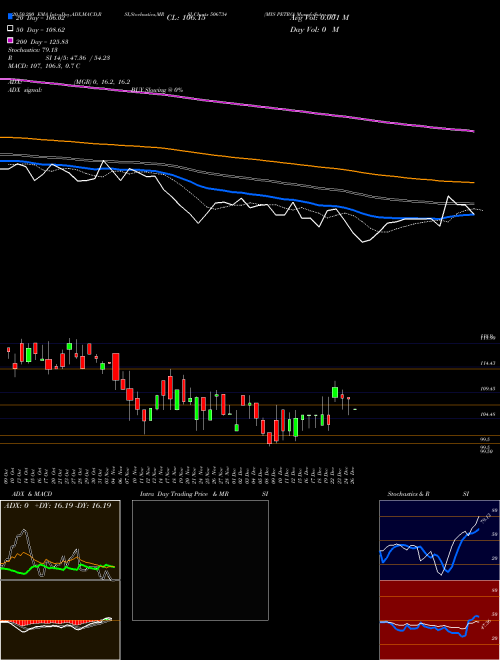Click the 'BUY Slowing @ 0%' signal text
Screen dimensions: 500x660
pyautogui.click(x=157, y=90)
